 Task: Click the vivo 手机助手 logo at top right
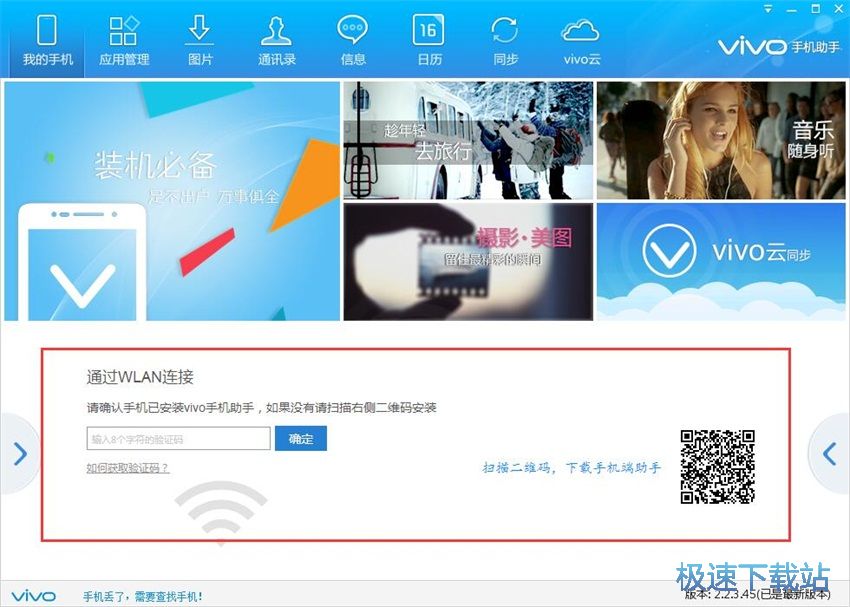click(778, 47)
